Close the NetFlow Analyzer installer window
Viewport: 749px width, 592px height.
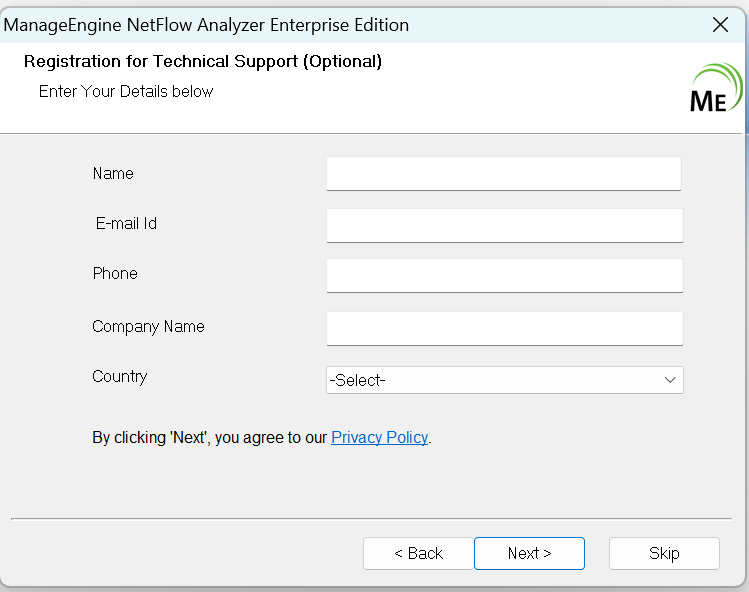tap(720, 24)
